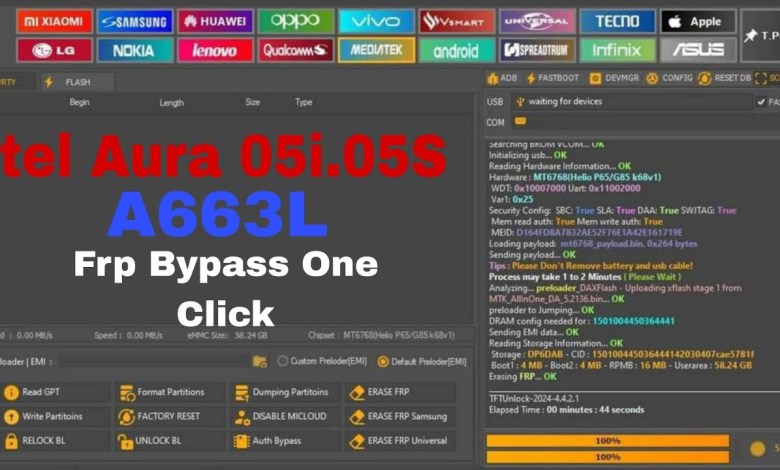Click the RELOCK BL padlock icon
The image size is (780, 470).
pos(11,441)
